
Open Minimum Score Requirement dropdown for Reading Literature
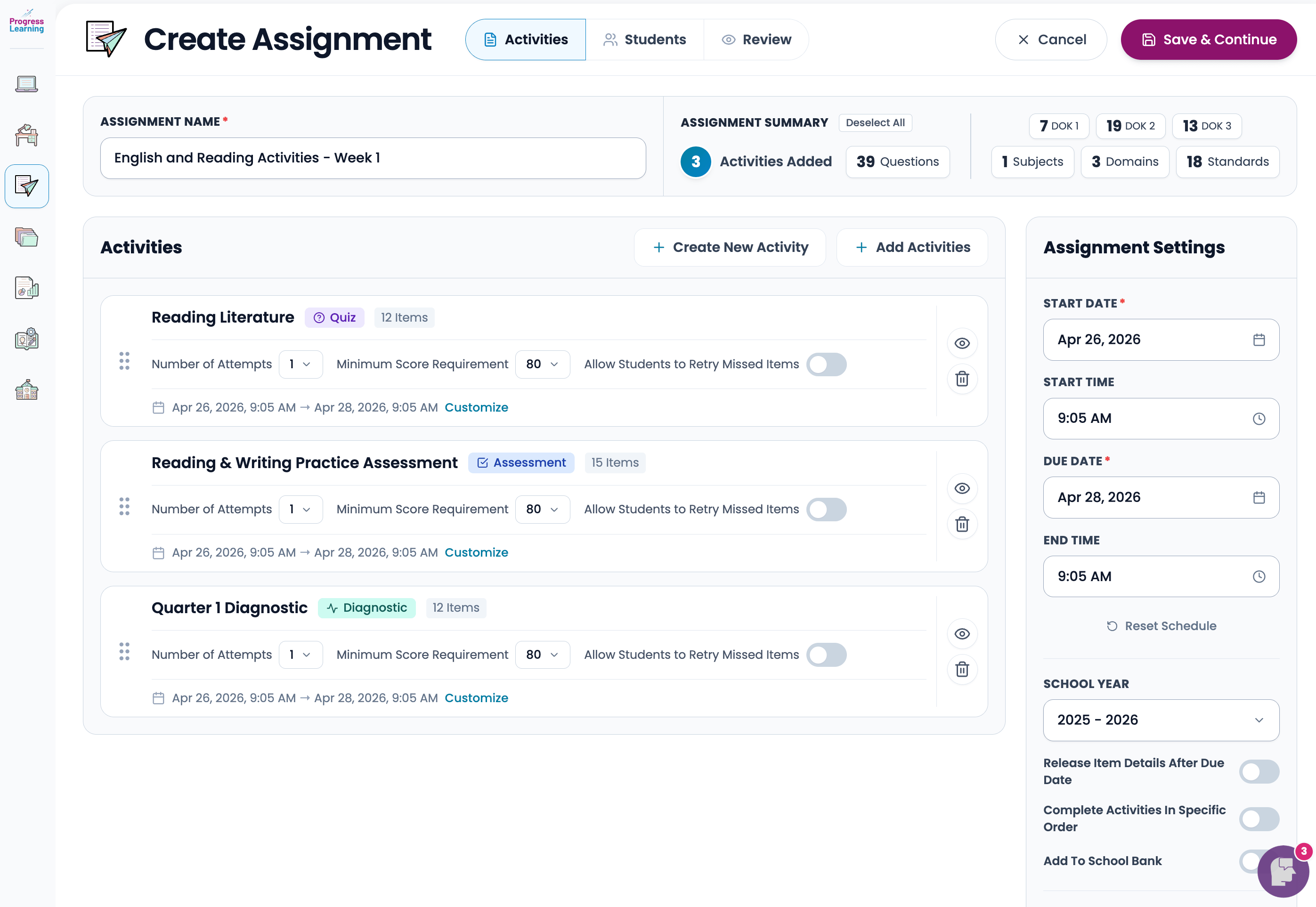[543, 364]
